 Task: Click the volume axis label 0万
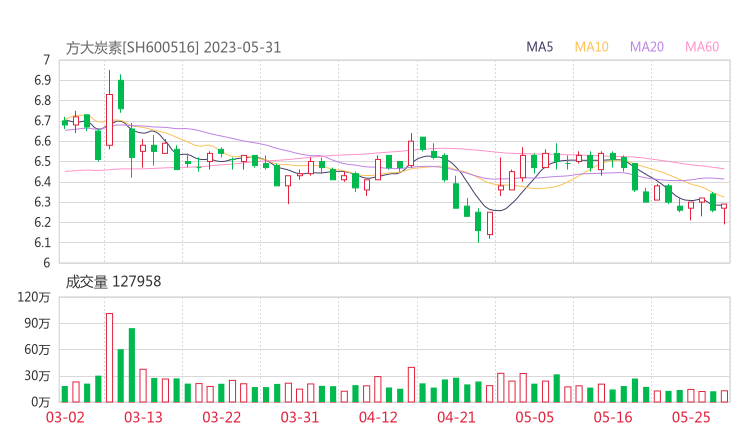click(41, 402)
